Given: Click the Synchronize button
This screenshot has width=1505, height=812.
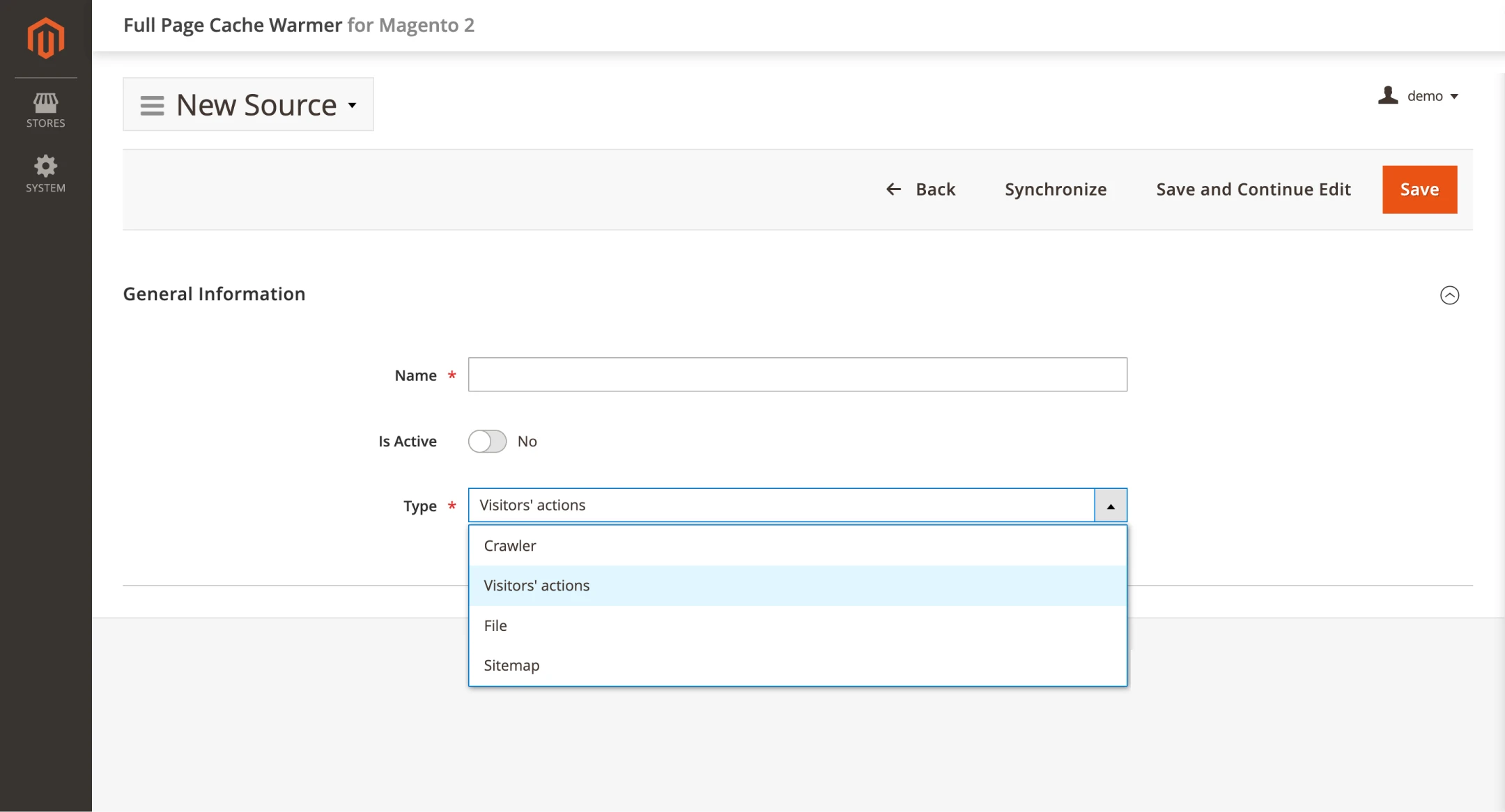Looking at the screenshot, I should (1055, 189).
